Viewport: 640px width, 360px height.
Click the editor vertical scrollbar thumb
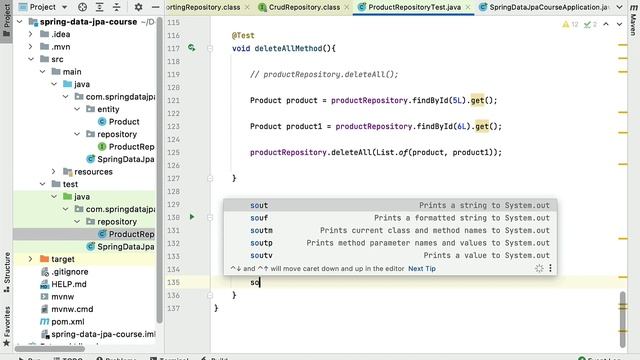(622, 320)
